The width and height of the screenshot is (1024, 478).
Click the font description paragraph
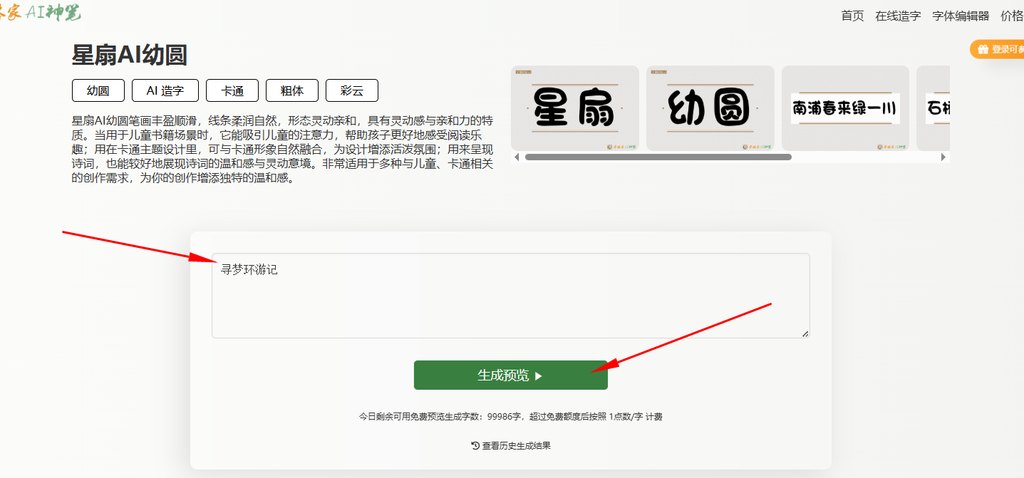click(x=282, y=150)
